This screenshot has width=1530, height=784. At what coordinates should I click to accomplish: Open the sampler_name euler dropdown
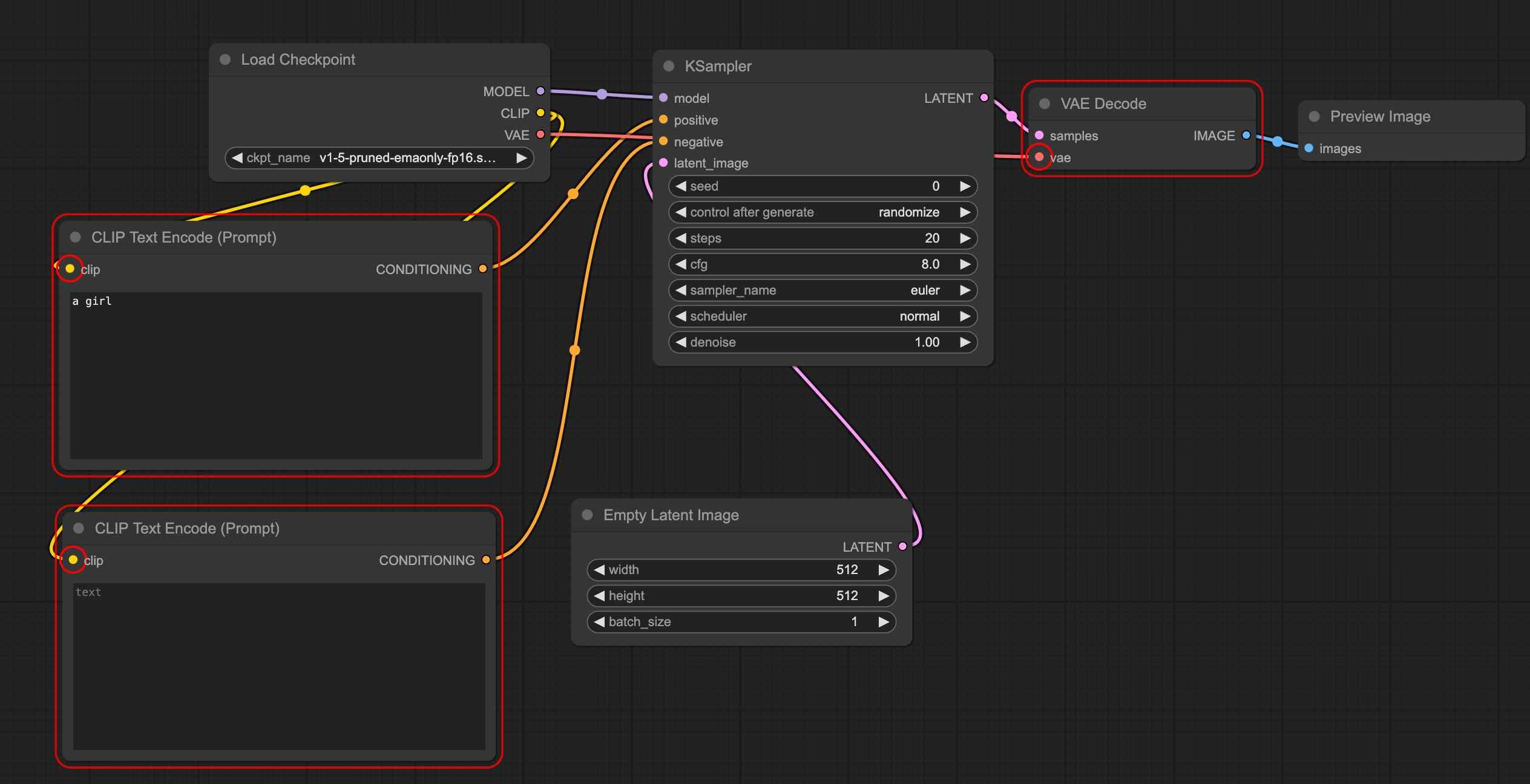(823, 290)
